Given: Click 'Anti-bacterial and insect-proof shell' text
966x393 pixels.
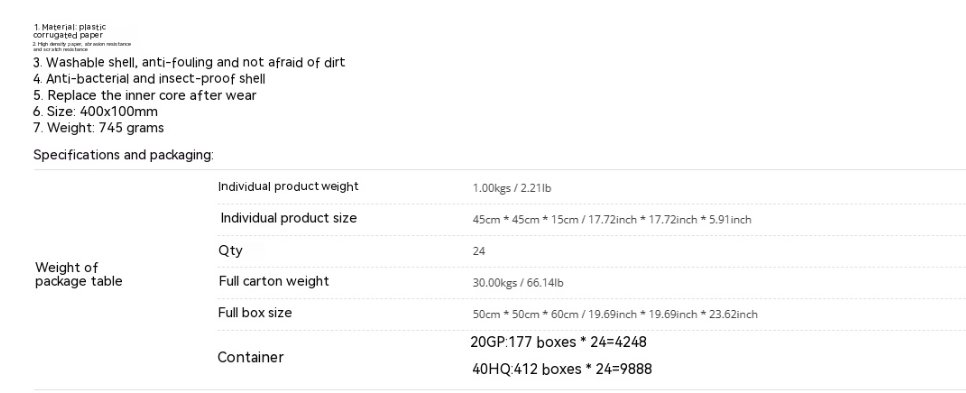Looking at the screenshot, I should pos(150,79).
